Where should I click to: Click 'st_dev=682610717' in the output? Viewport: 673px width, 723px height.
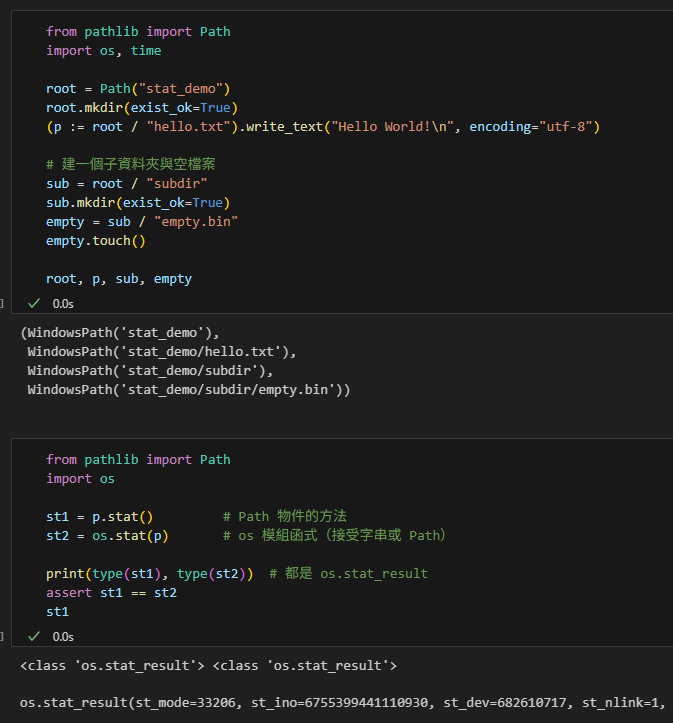pos(505,703)
